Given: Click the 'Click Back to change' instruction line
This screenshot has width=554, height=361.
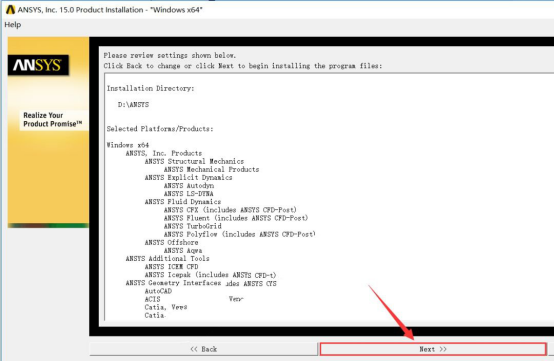Looking at the screenshot, I should [243, 66].
